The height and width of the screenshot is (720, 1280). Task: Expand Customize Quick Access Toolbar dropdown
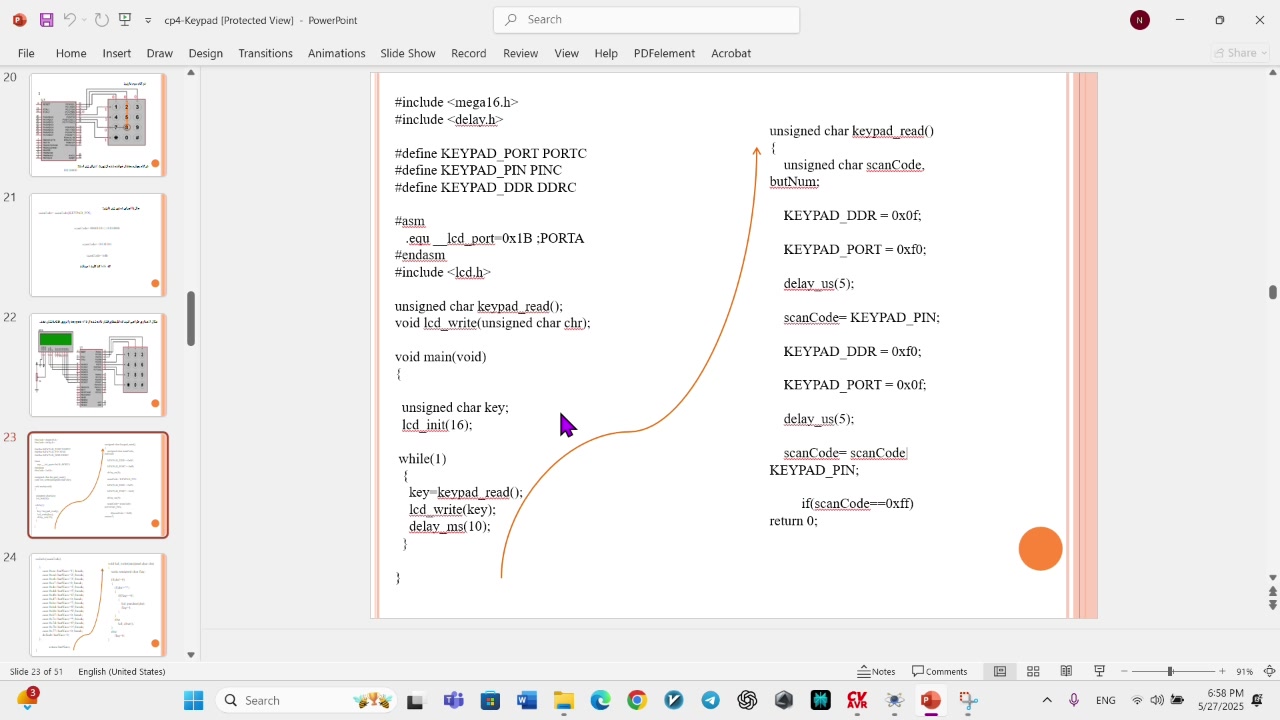(148, 21)
